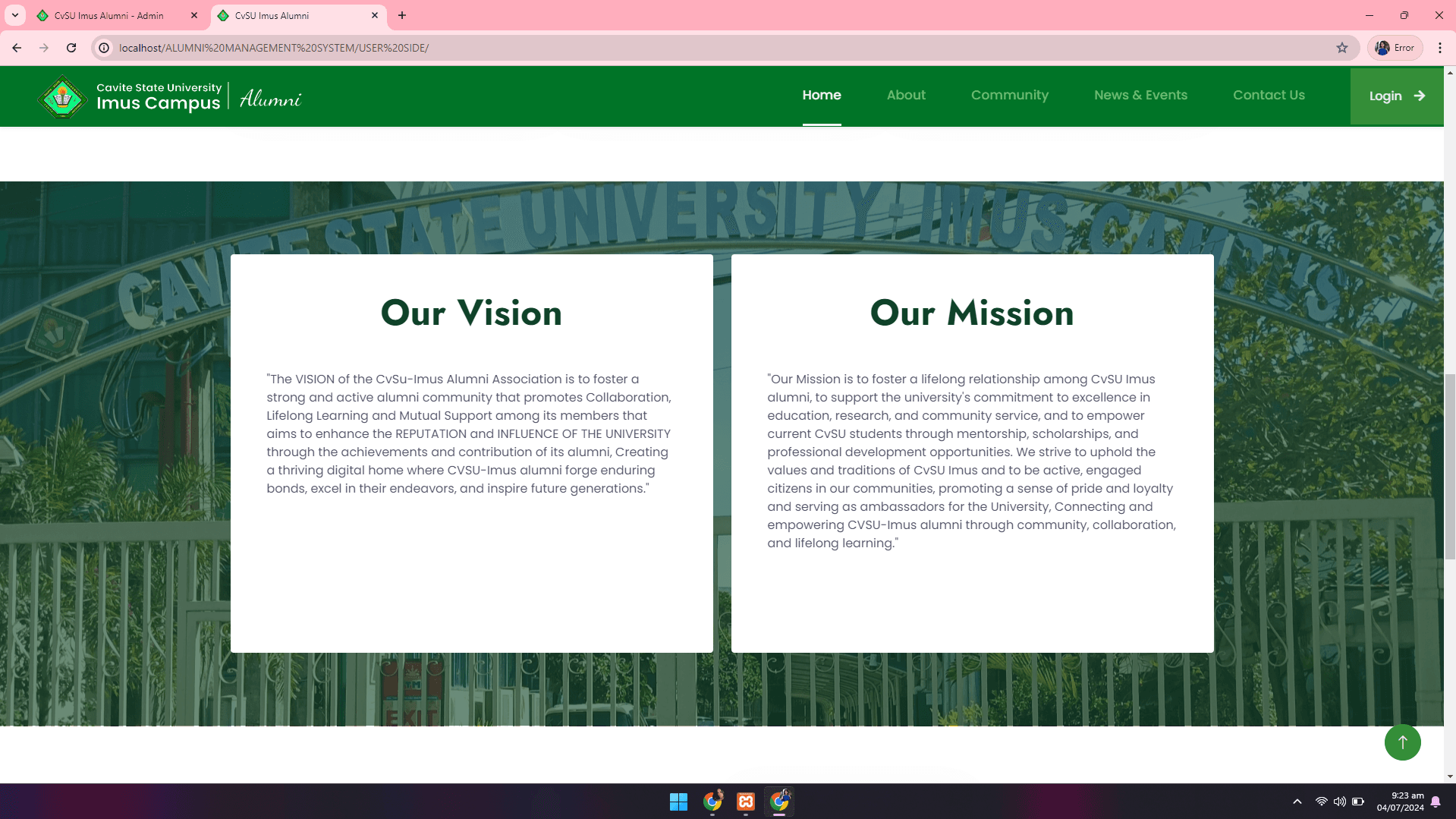Open the Contact Us page
Viewport: 1456px width, 819px height.
[1269, 95]
